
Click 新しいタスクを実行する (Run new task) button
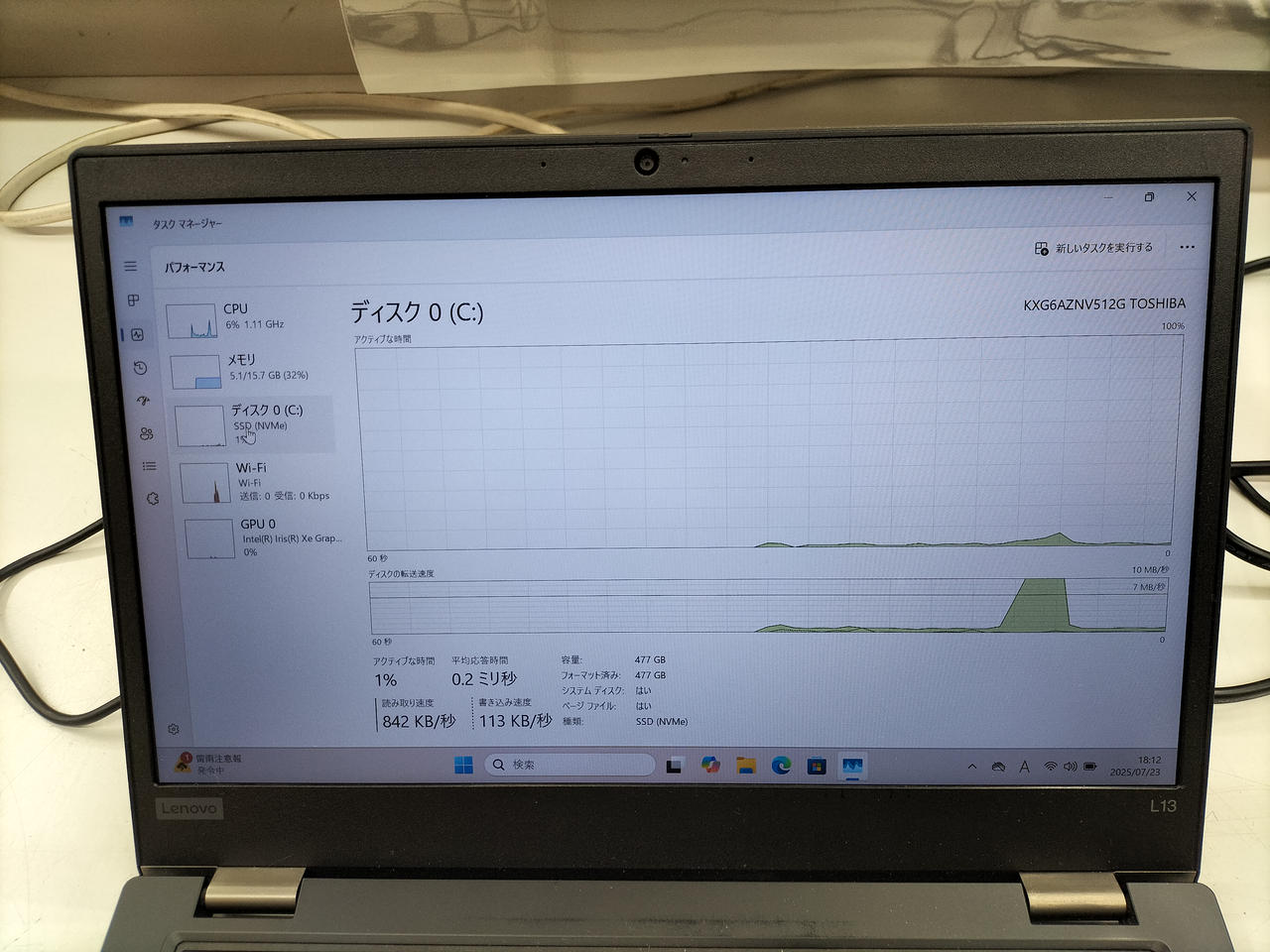point(1093,248)
